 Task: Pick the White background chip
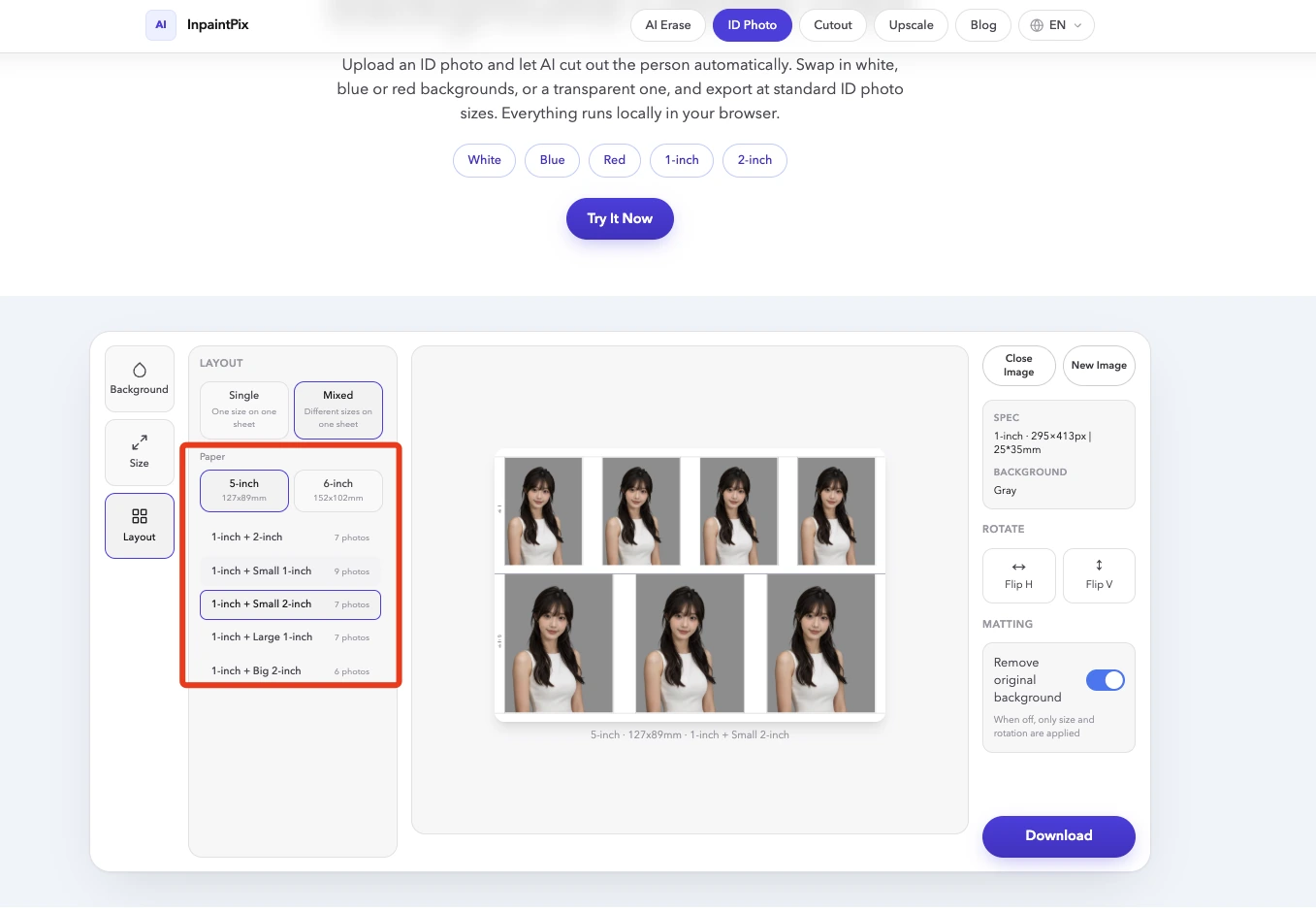pos(485,160)
